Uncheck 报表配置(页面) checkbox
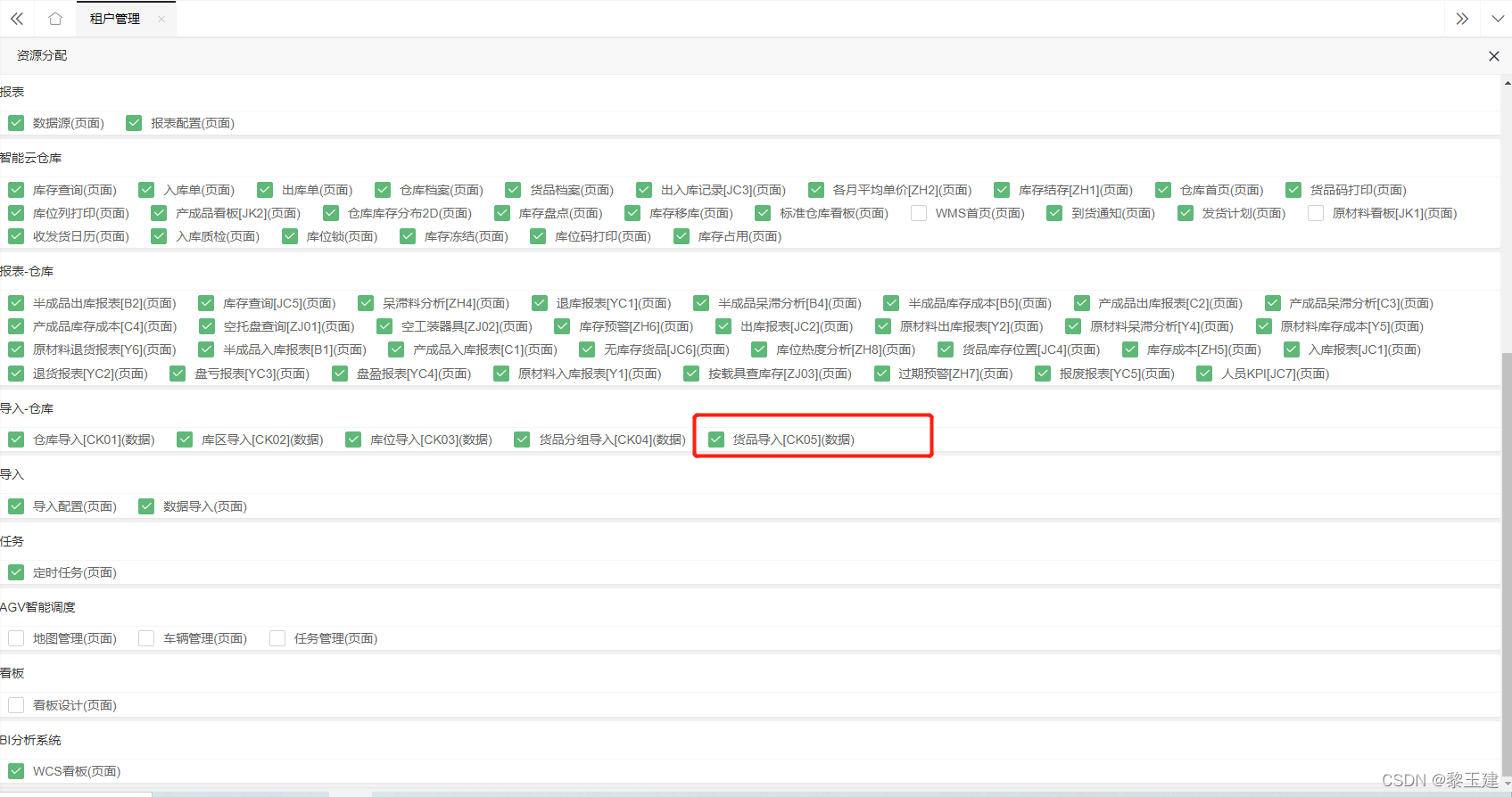This screenshot has height=797, width=1512. (x=134, y=123)
